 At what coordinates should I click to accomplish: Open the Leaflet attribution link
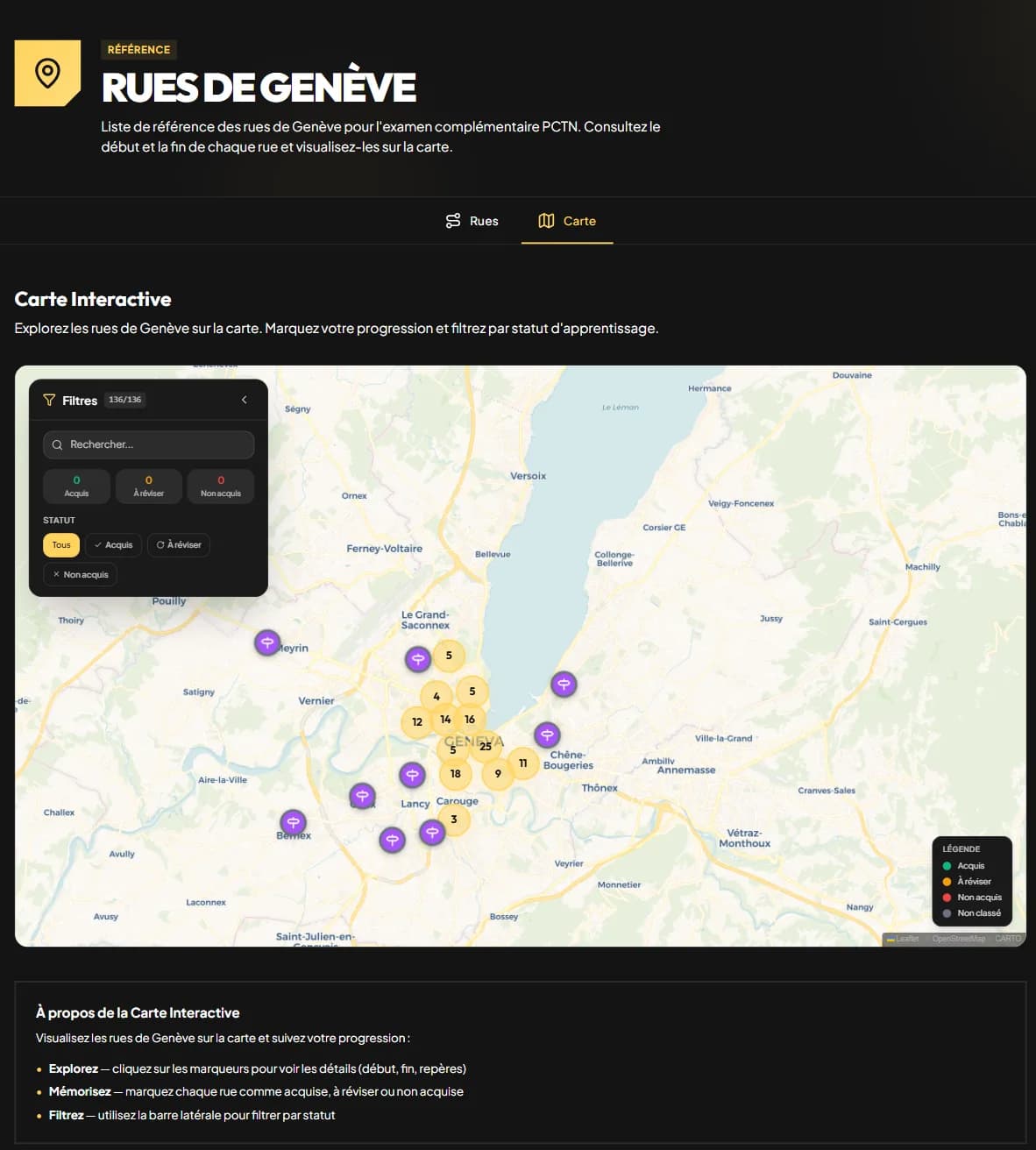click(x=903, y=939)
